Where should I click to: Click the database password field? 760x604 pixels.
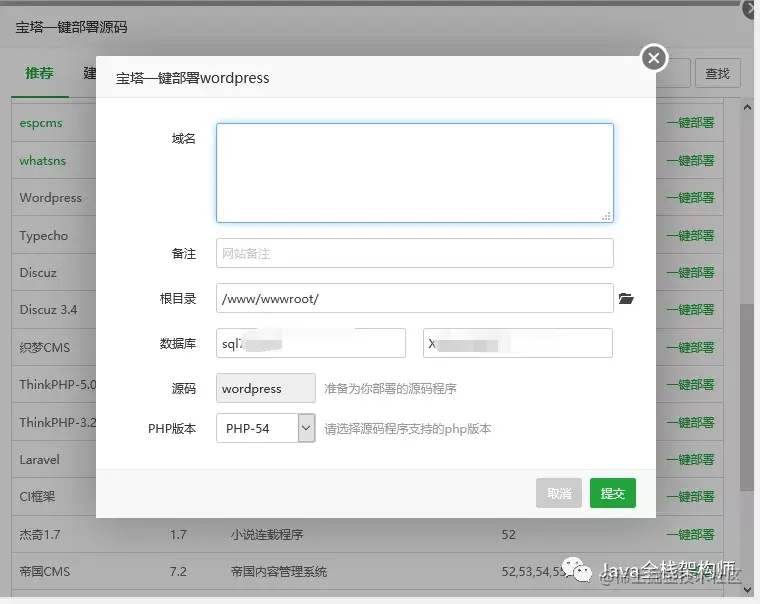(x=518, y=343)
